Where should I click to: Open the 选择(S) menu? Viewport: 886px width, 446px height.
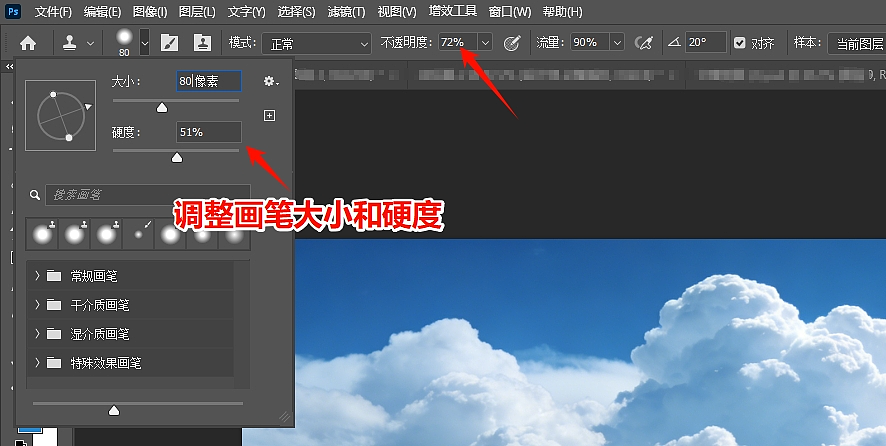pyautogui.click(x=297, y=11)
